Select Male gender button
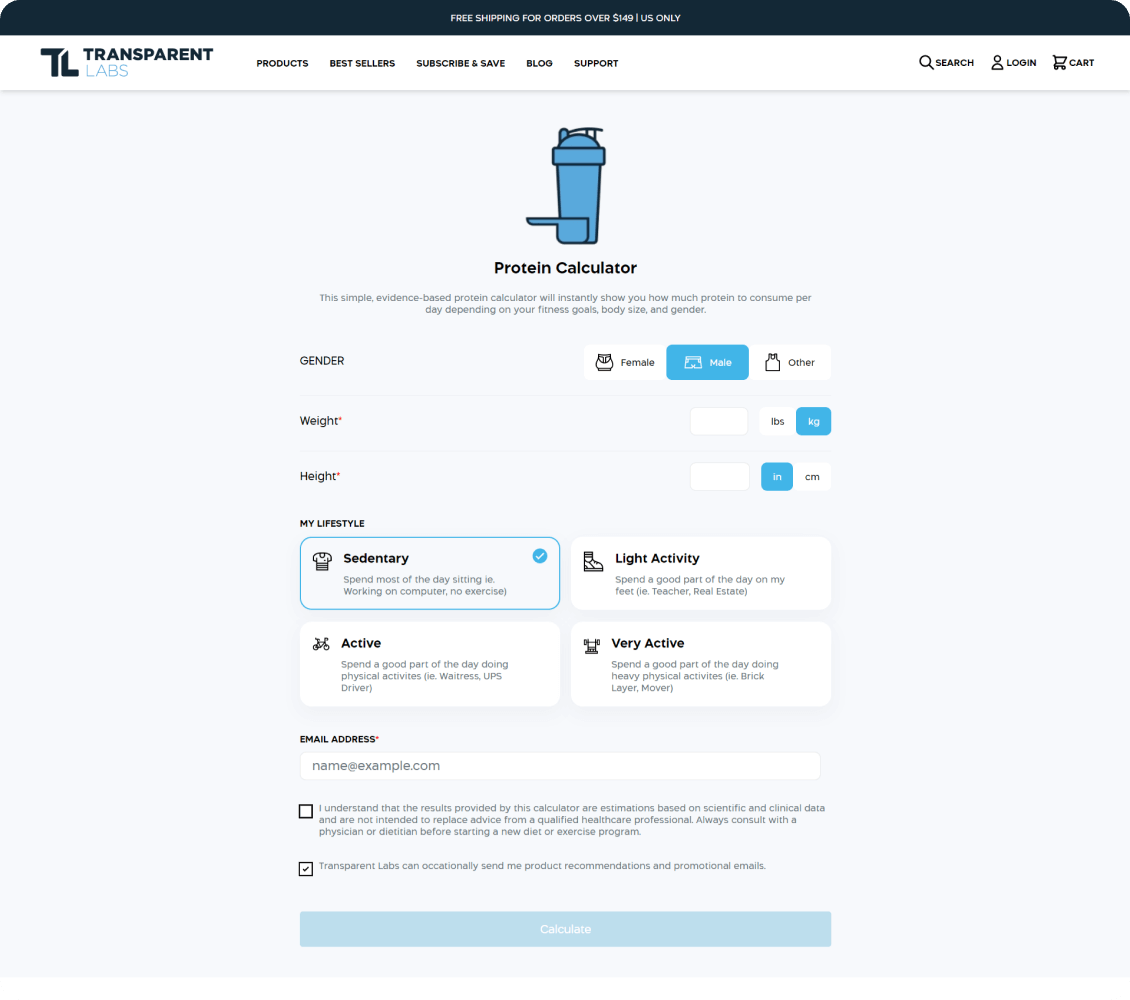This screenshot has height=1000, width=1130. coord(707,363)
